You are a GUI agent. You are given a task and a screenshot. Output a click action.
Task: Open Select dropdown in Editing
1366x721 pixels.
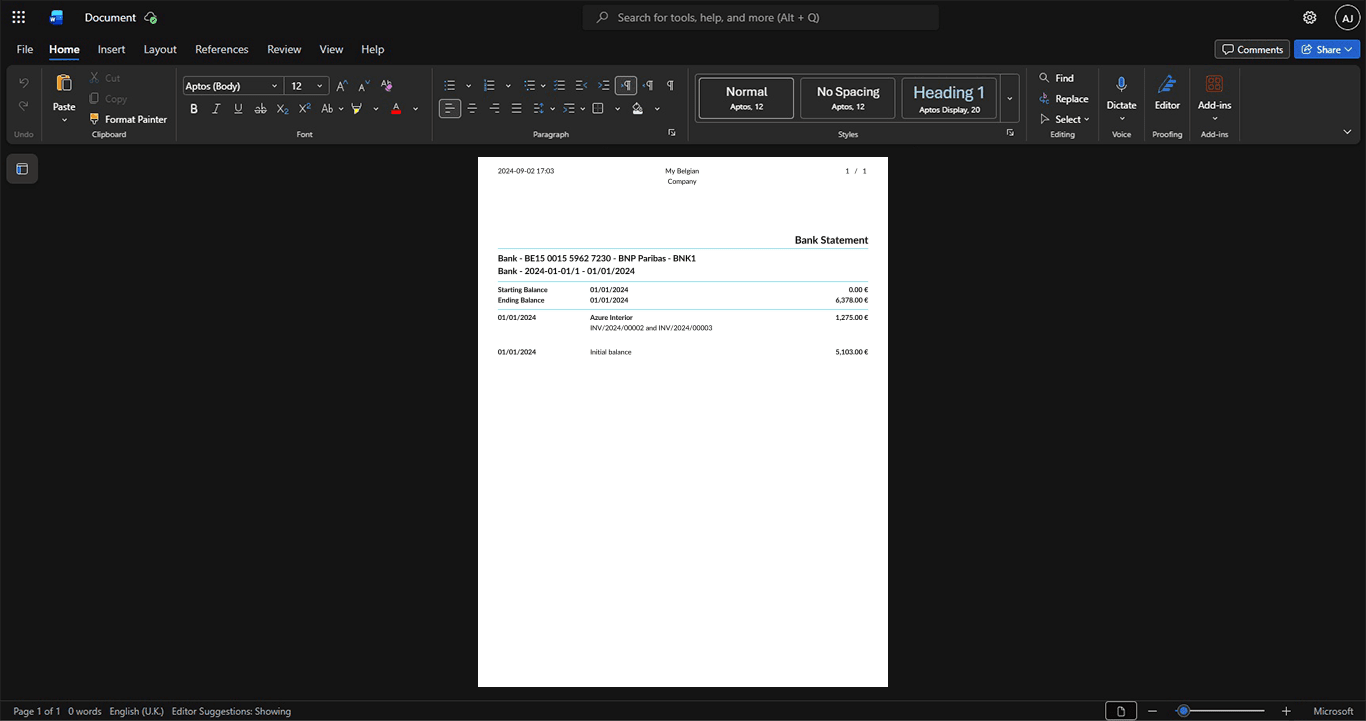tap(1064, 119)
